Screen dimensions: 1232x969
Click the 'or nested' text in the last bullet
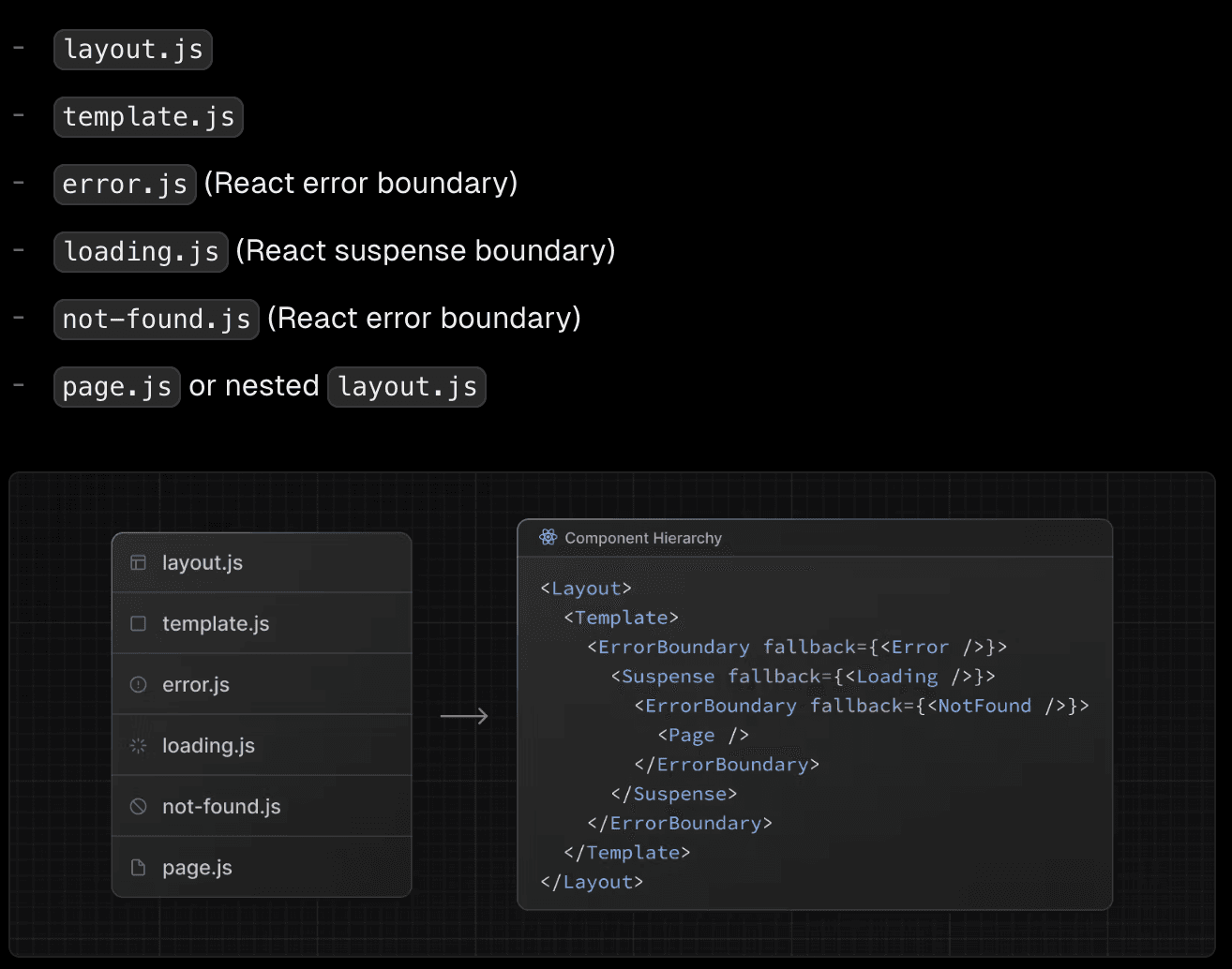[x=254, y=386]
